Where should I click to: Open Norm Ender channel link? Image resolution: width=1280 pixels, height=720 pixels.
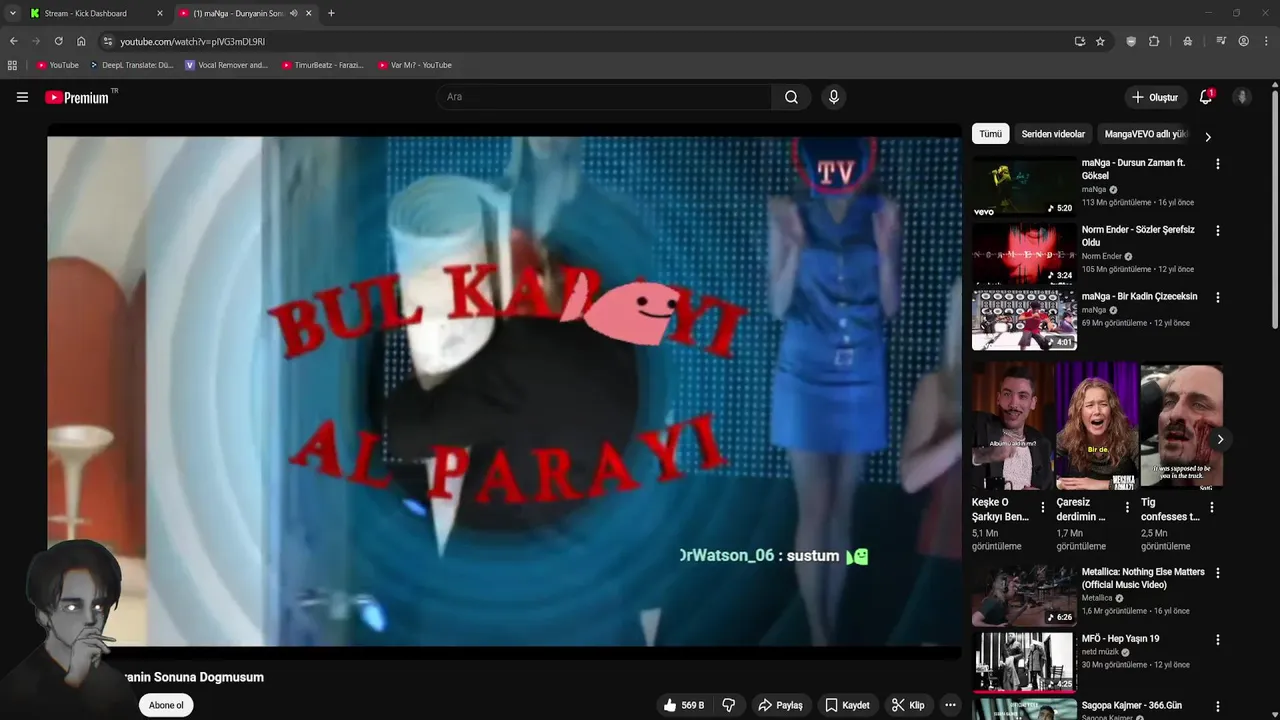click(1102, 256)
